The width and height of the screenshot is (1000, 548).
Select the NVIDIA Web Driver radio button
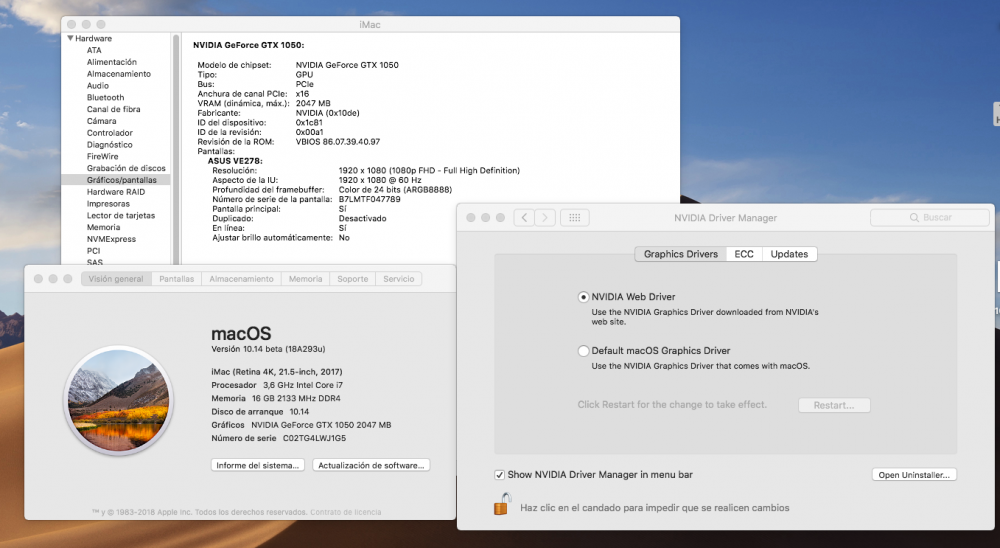(x=583, y=297)
